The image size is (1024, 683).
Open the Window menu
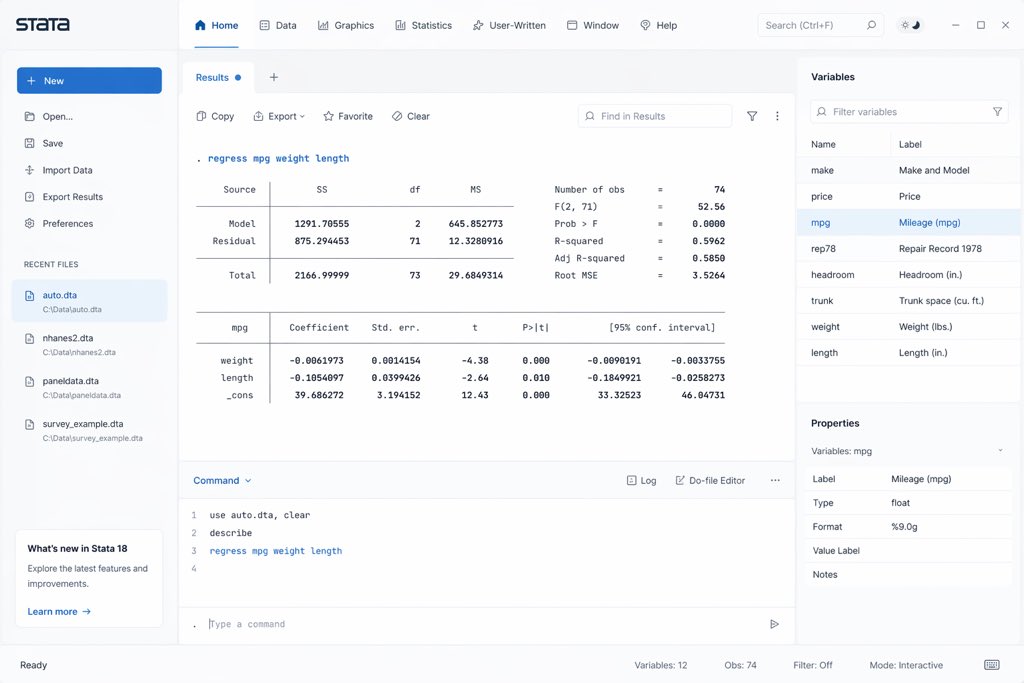pos(592,25)
